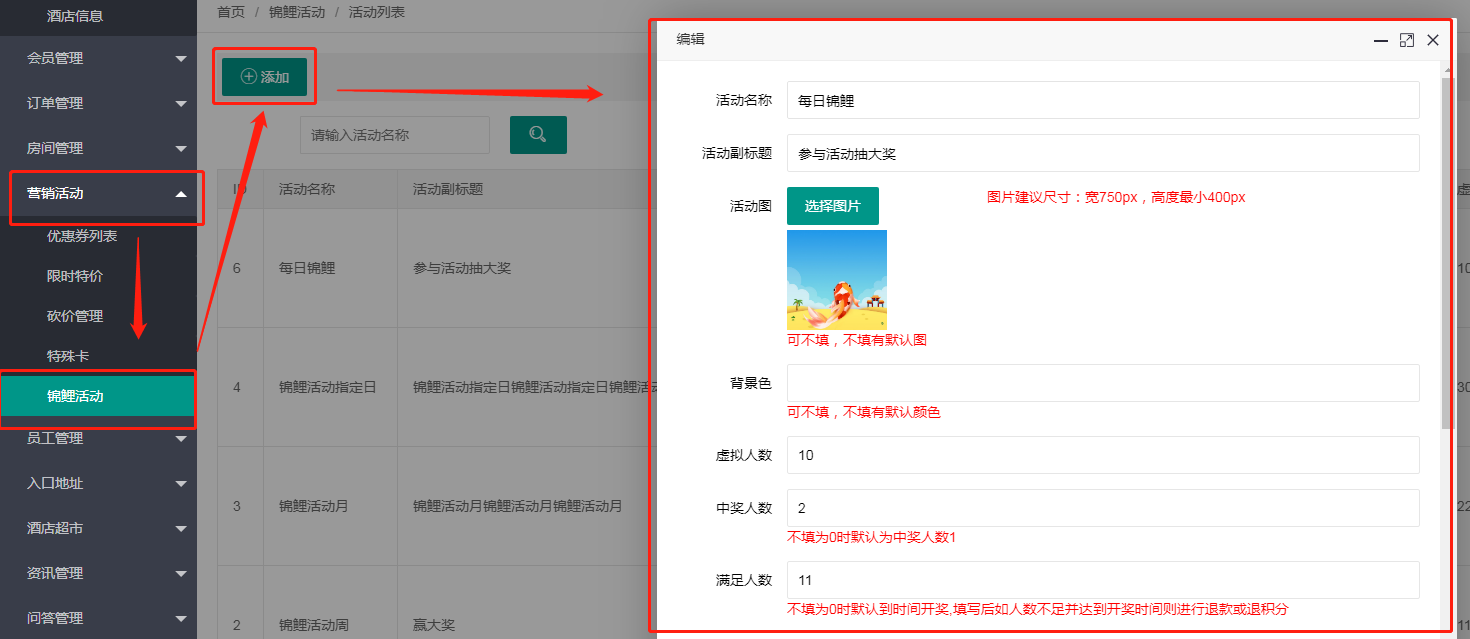Close the 编辑 dialog
1470x639 pixels.
pos(1433,40)
